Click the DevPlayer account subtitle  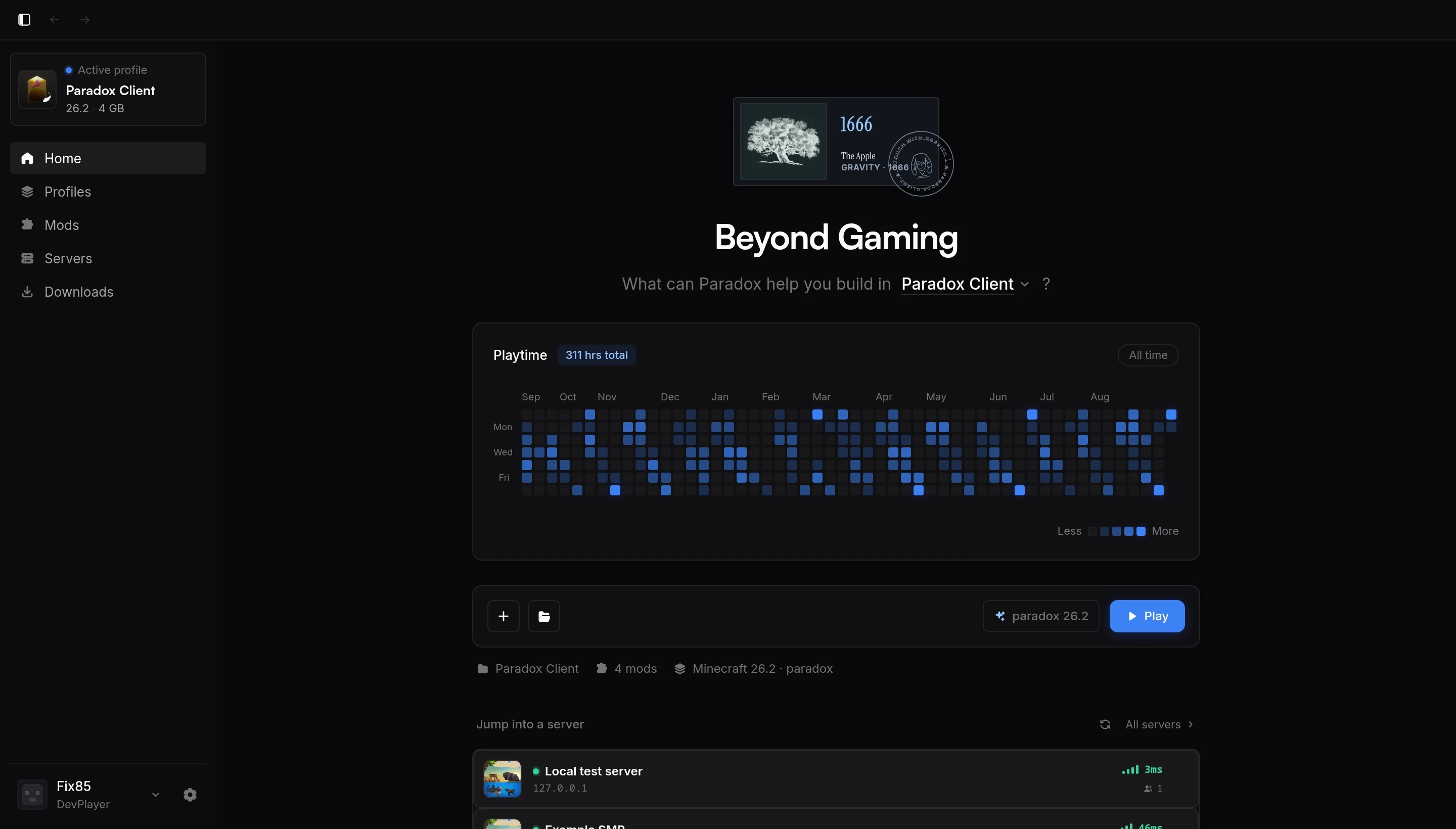83,805
